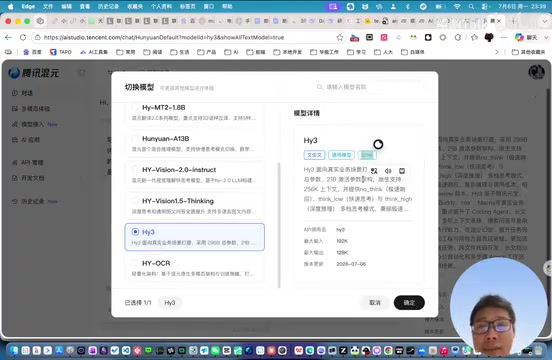
Task: Open a new tab with the plus button
Action: tap(513, 21)
